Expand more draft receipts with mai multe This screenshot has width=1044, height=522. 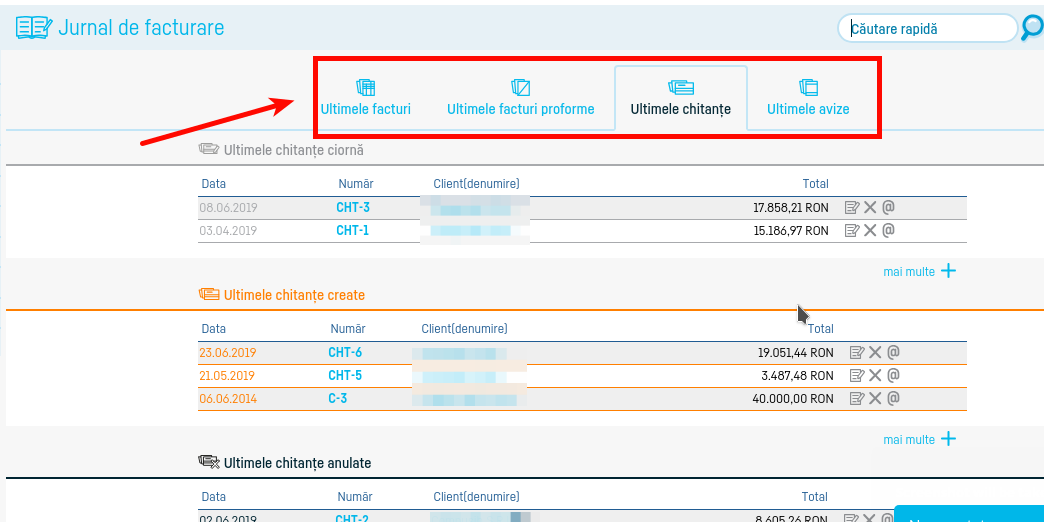pyautogui.click(x=919, y=271)
